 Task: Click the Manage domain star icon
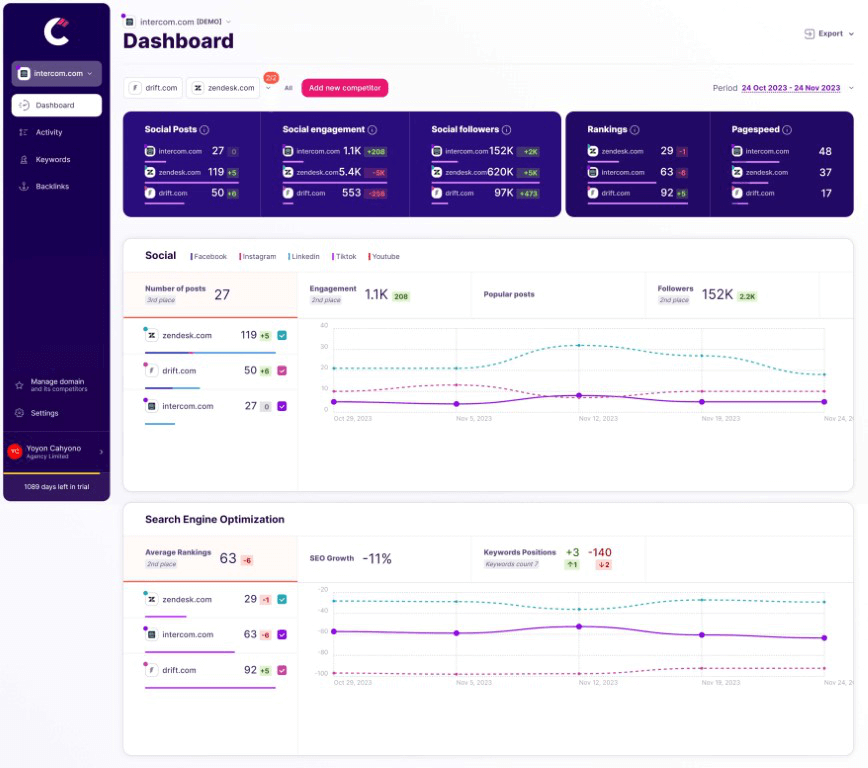click(x=19, y=385)
